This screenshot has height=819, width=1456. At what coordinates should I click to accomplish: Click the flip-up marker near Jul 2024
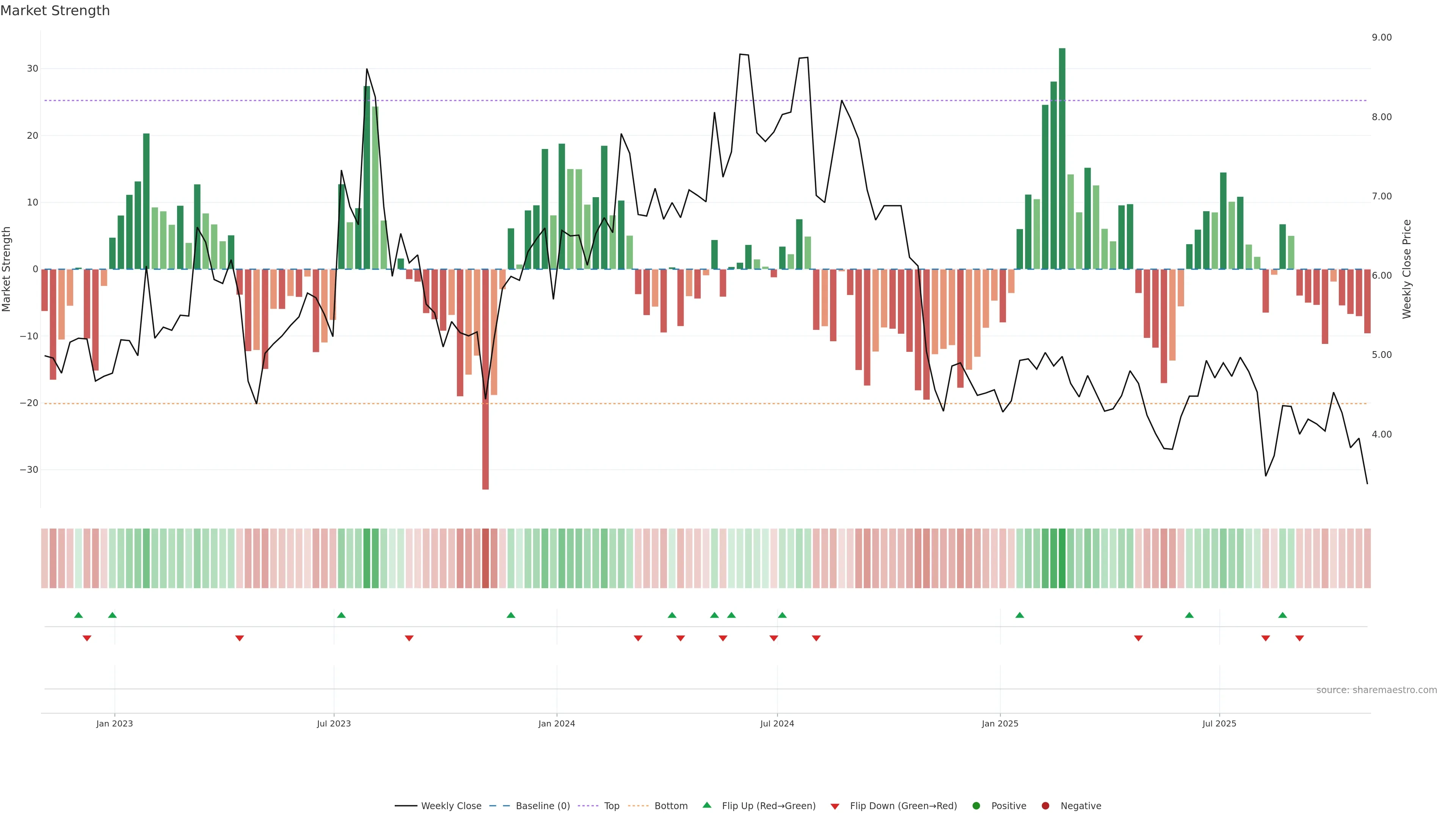[782, 615]
